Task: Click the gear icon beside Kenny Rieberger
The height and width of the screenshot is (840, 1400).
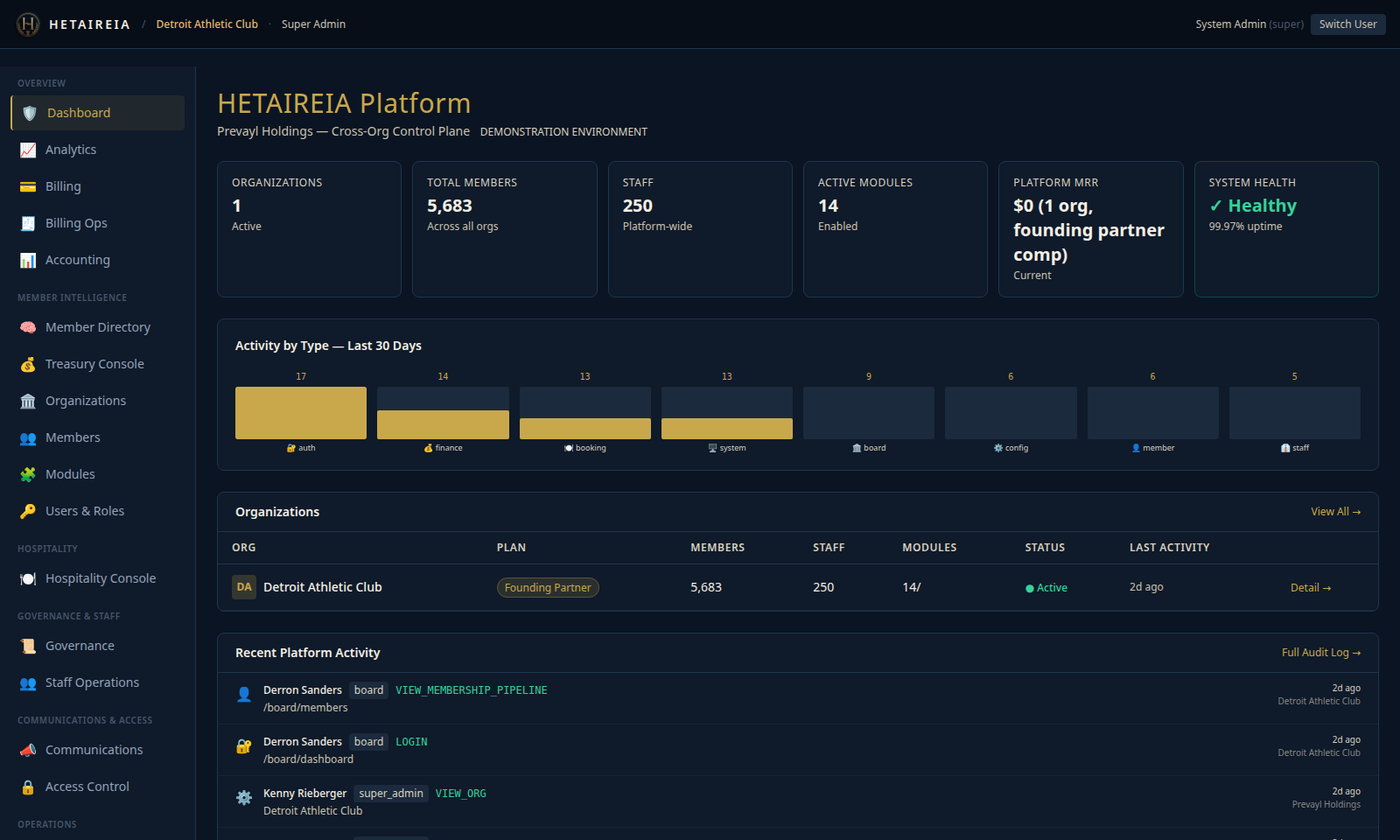Action: pyautogui.click(x=244, y=798)
